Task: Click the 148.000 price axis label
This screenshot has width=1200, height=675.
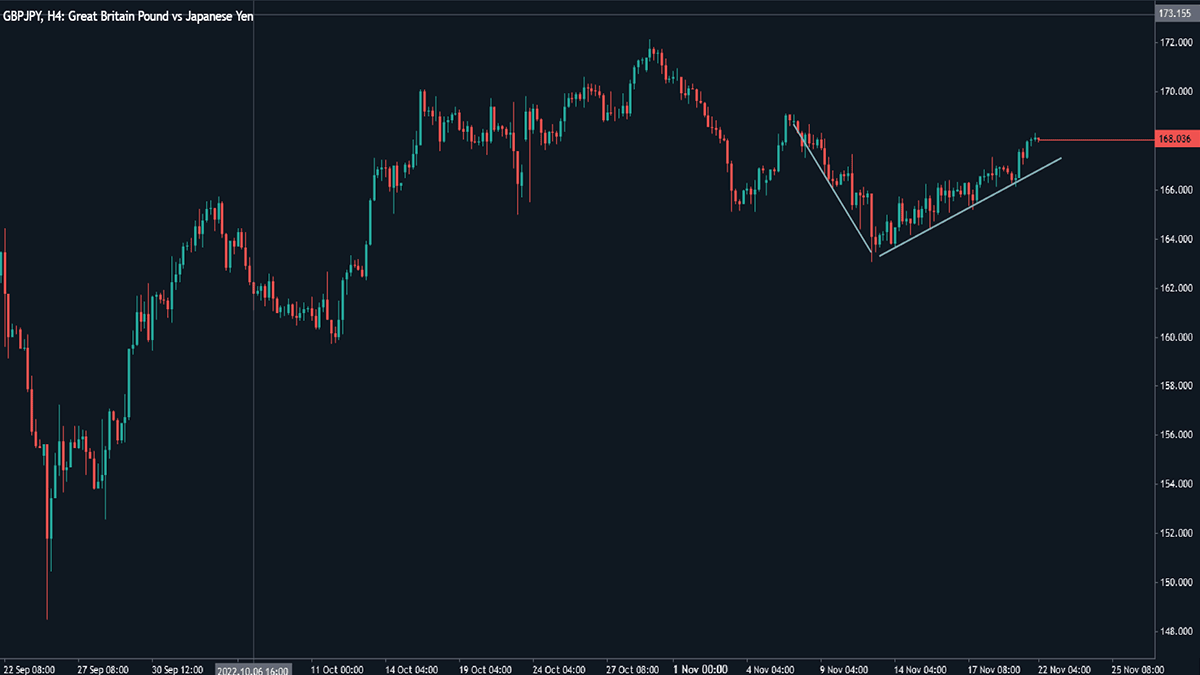Action: click(1175, 631)
